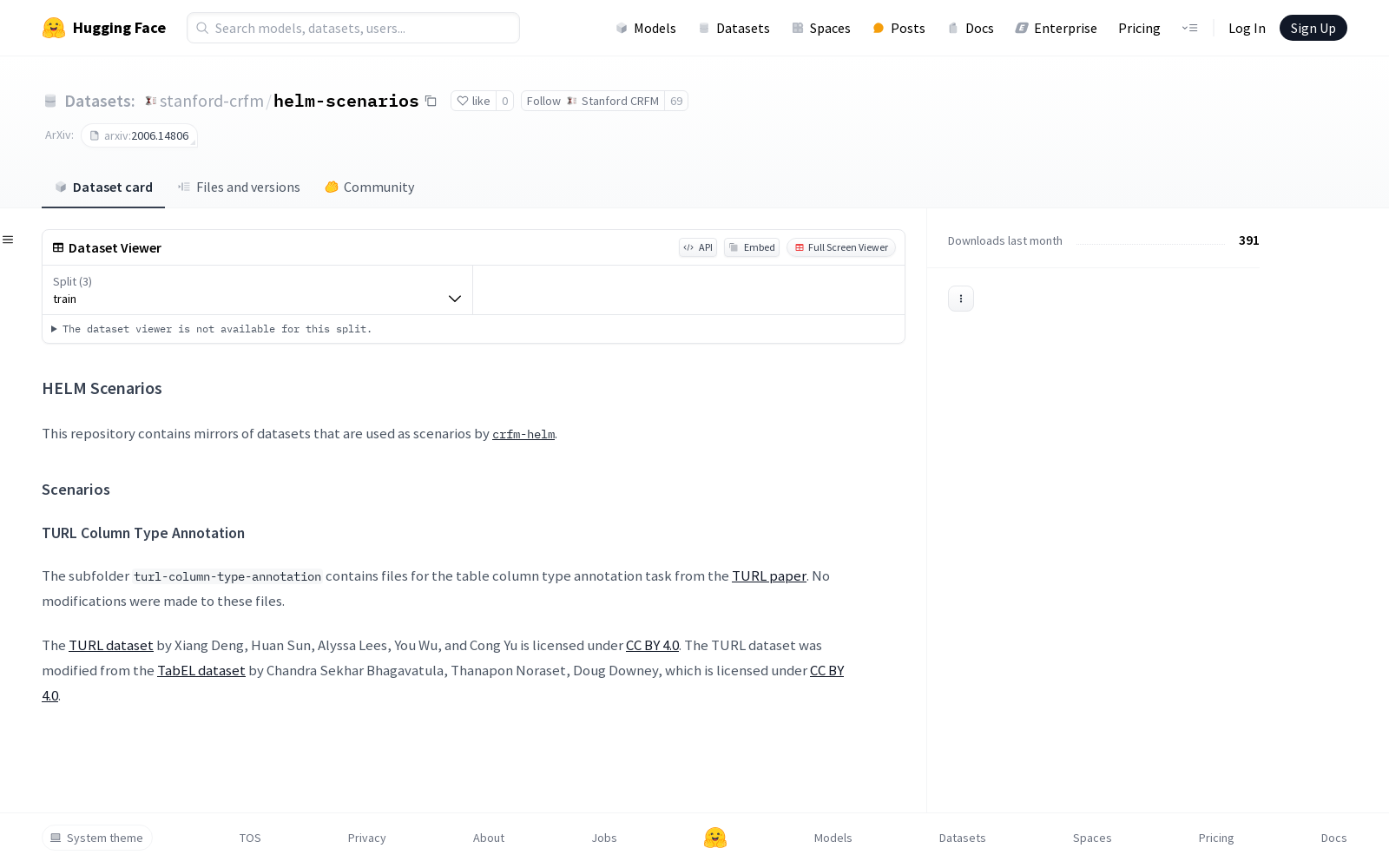
Task: Open Jobs in the footer
Action: point(604,838)
